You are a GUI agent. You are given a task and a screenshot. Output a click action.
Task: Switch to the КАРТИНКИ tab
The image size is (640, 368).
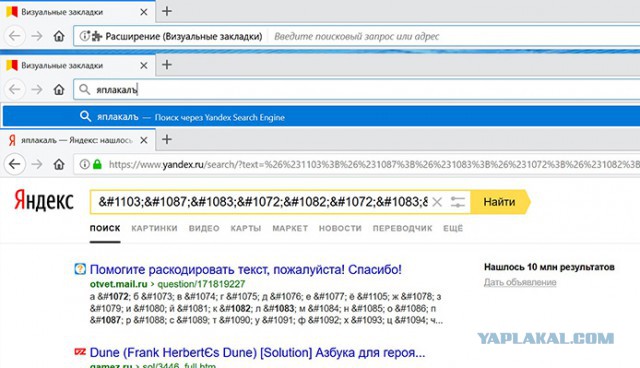point(154,228)
